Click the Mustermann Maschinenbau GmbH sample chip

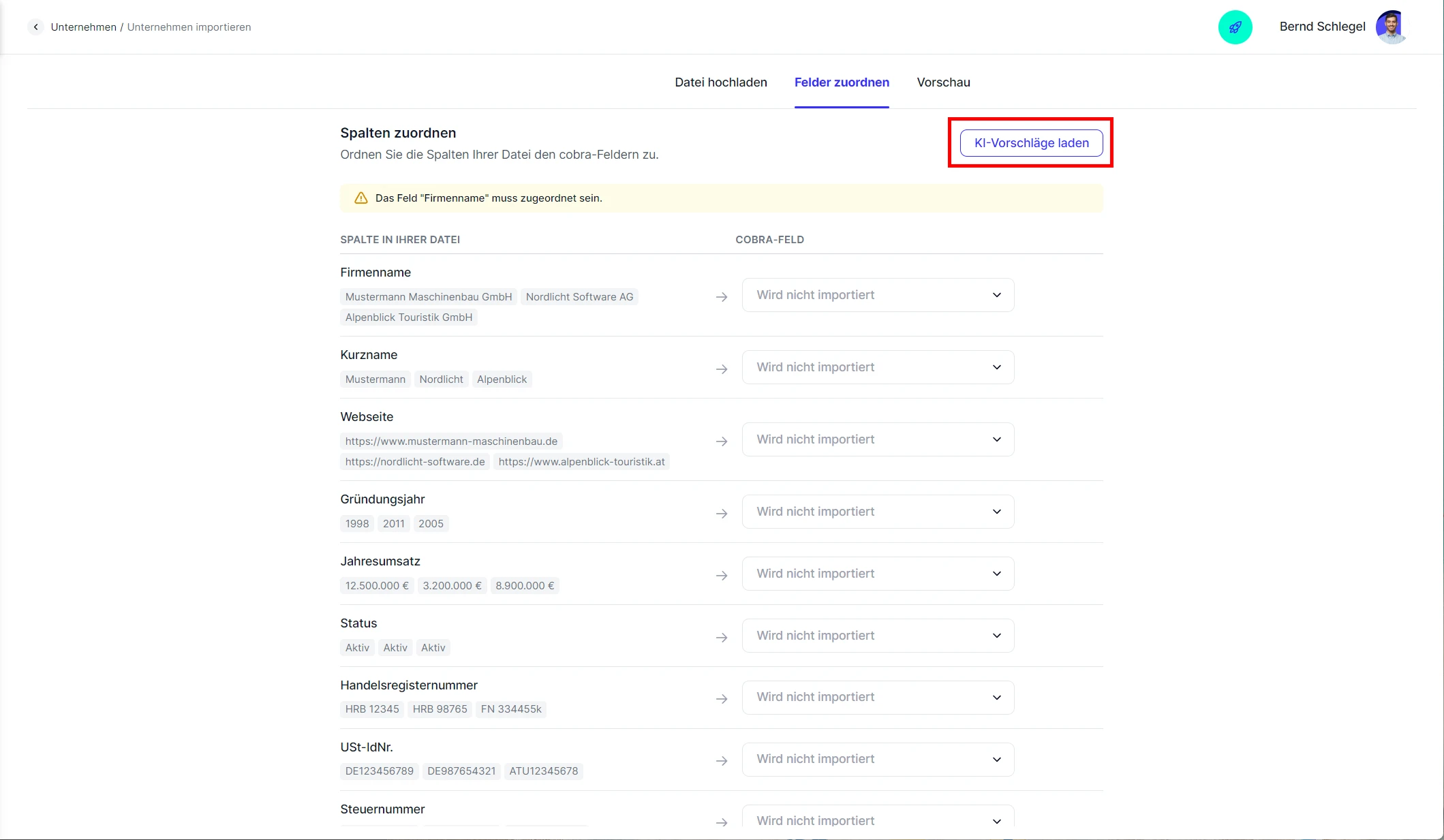pyautogui.click(x=428, y=297)
